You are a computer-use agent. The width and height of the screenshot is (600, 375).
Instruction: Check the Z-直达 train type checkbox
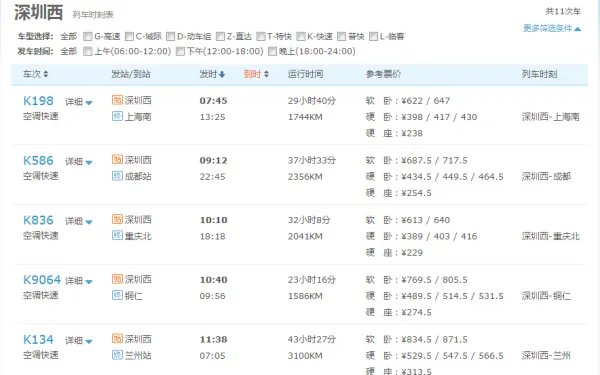tap(220, 36)
